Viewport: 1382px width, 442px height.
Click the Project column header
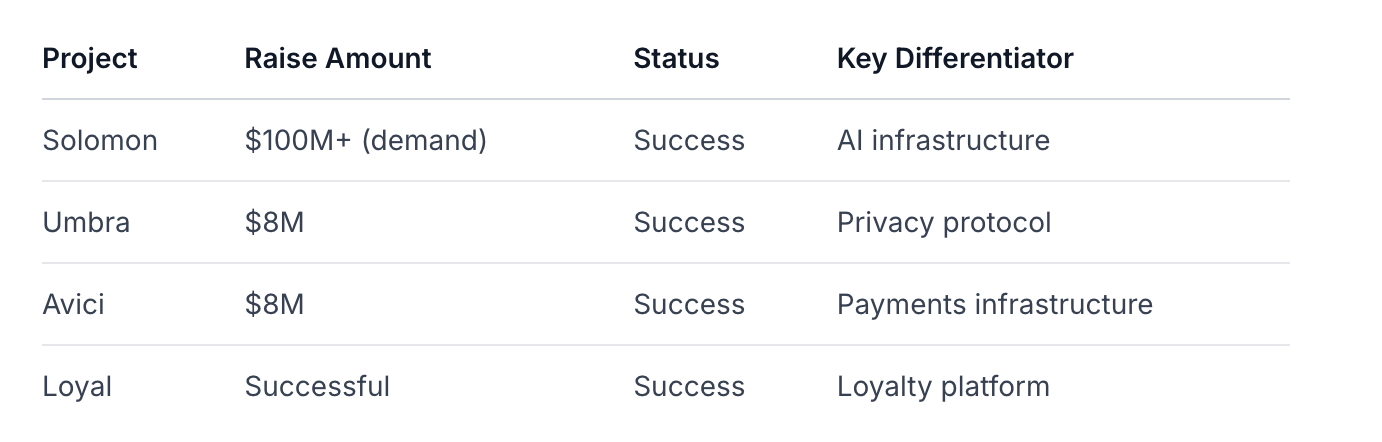coord(90,59)
